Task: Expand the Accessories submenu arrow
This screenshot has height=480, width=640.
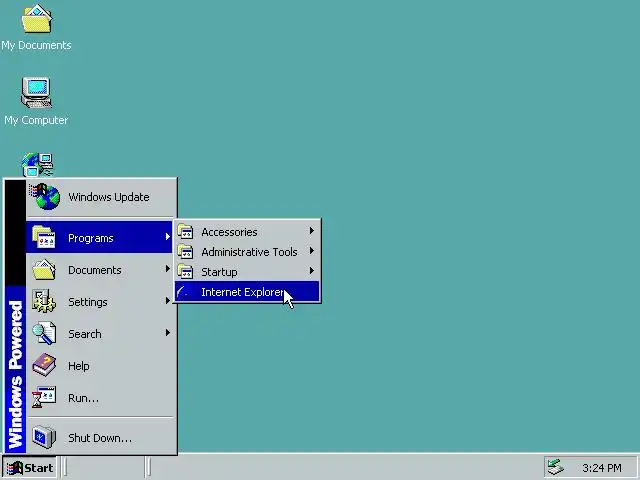Action: 312,231
